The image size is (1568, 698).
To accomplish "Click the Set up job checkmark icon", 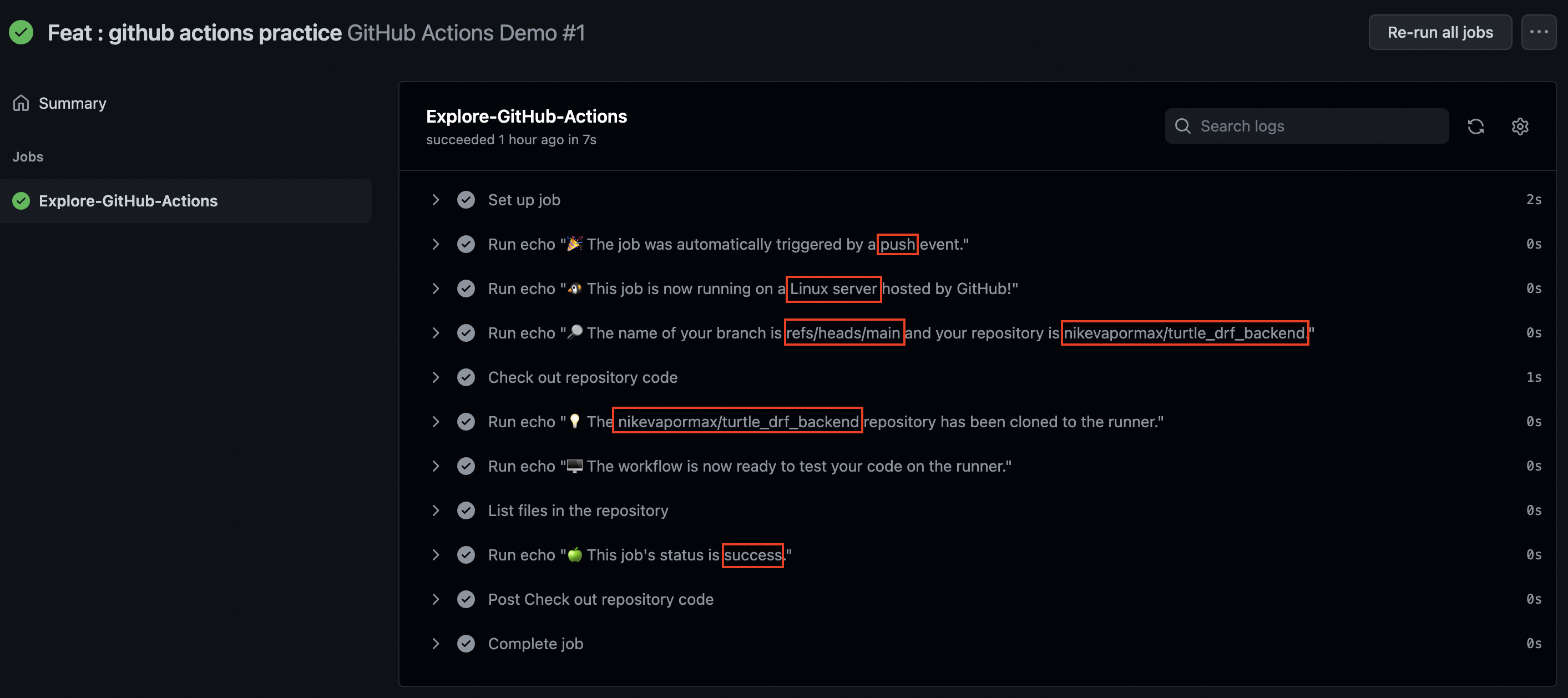I will (x=466, y=200).
